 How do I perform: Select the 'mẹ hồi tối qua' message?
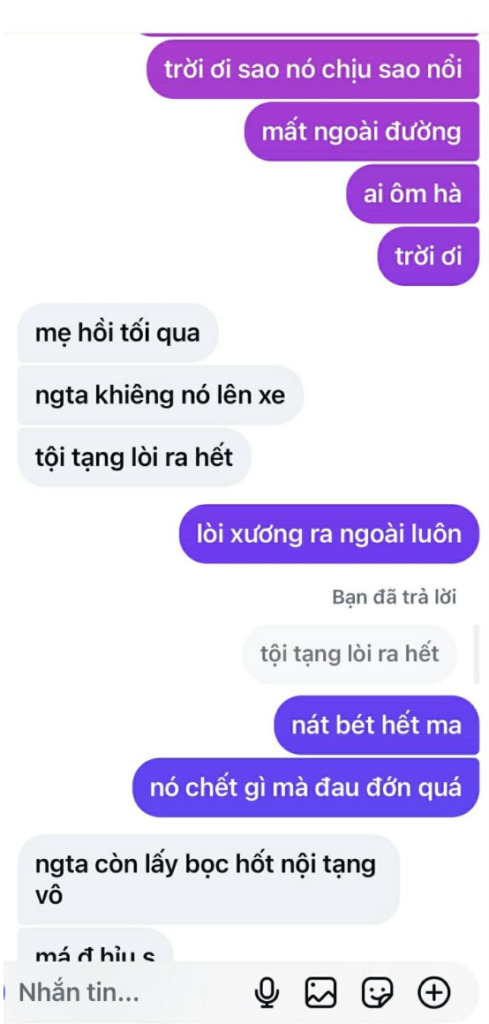click(118, 333)
